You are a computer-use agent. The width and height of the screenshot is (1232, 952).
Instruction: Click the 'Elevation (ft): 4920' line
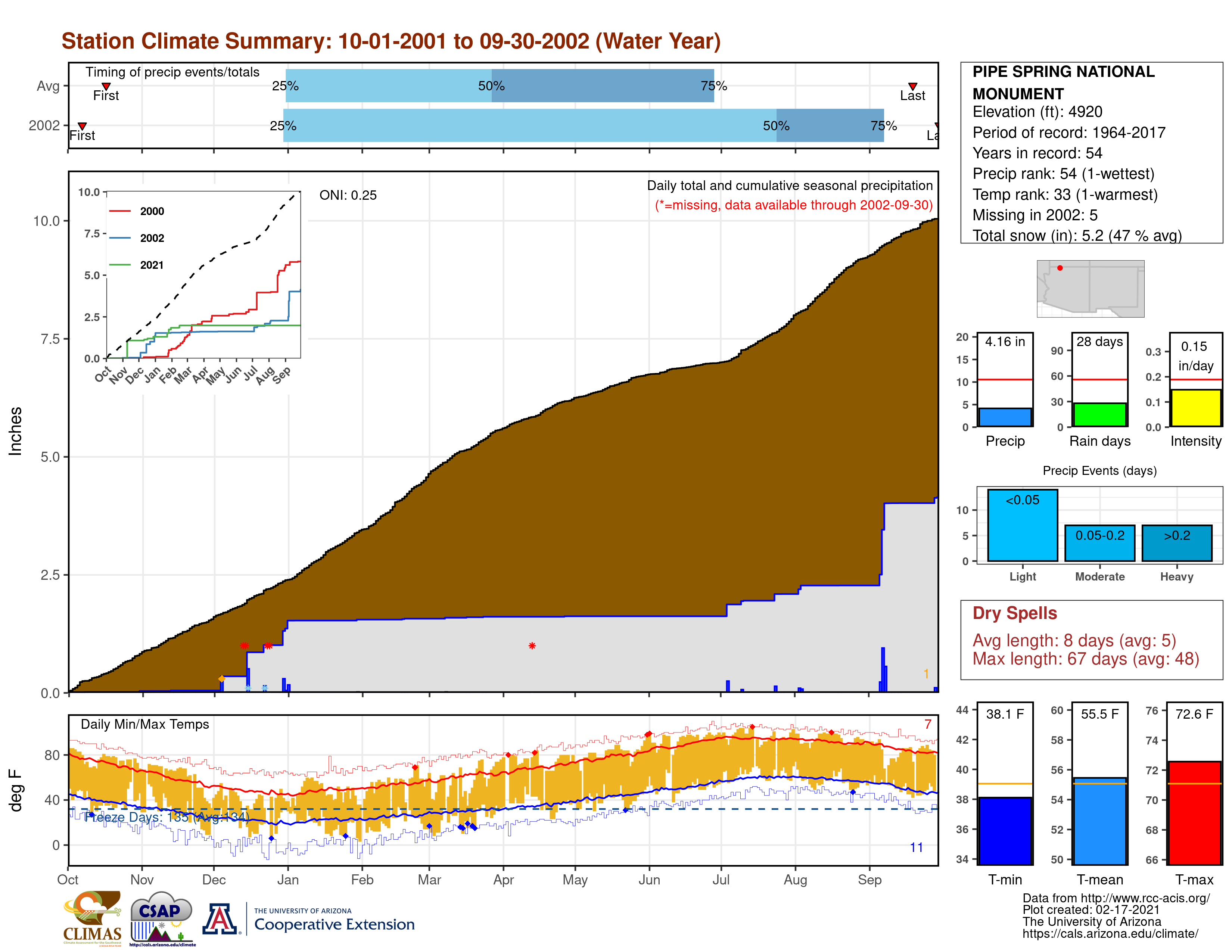click(x=1037, y=112)
